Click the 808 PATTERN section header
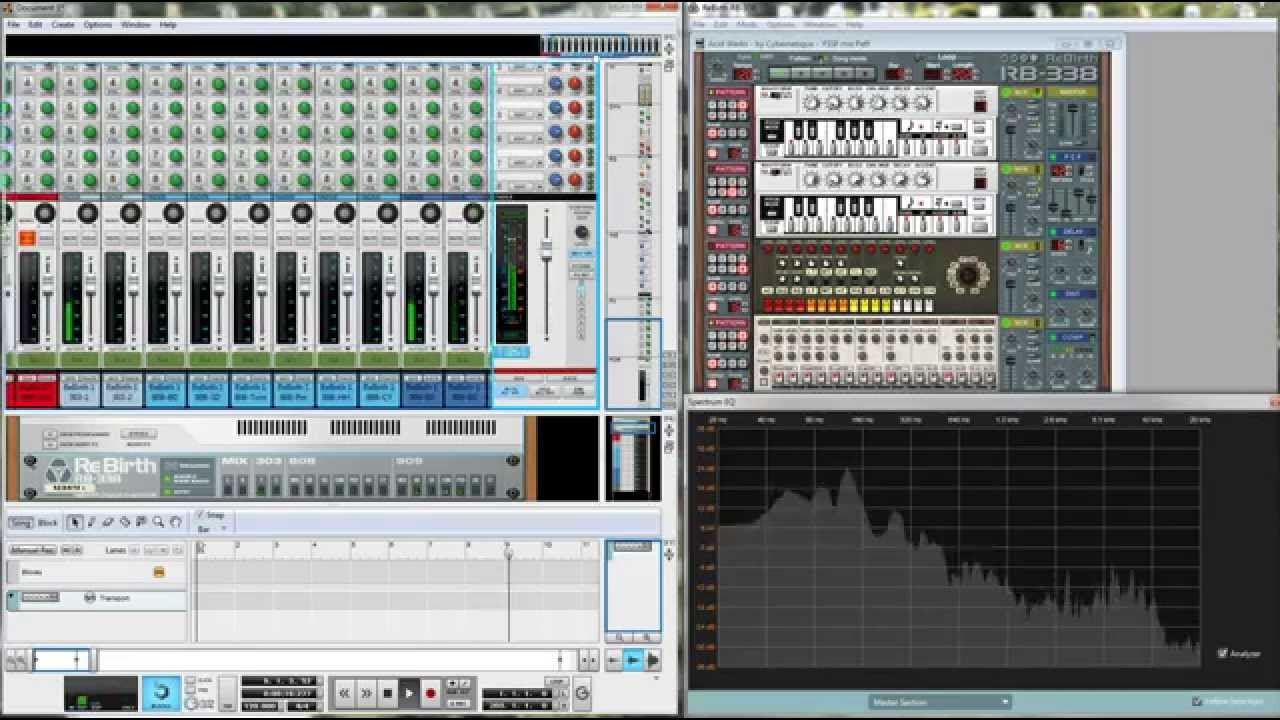The width and height of the screenshot is (1280, 720). point(728,246)
